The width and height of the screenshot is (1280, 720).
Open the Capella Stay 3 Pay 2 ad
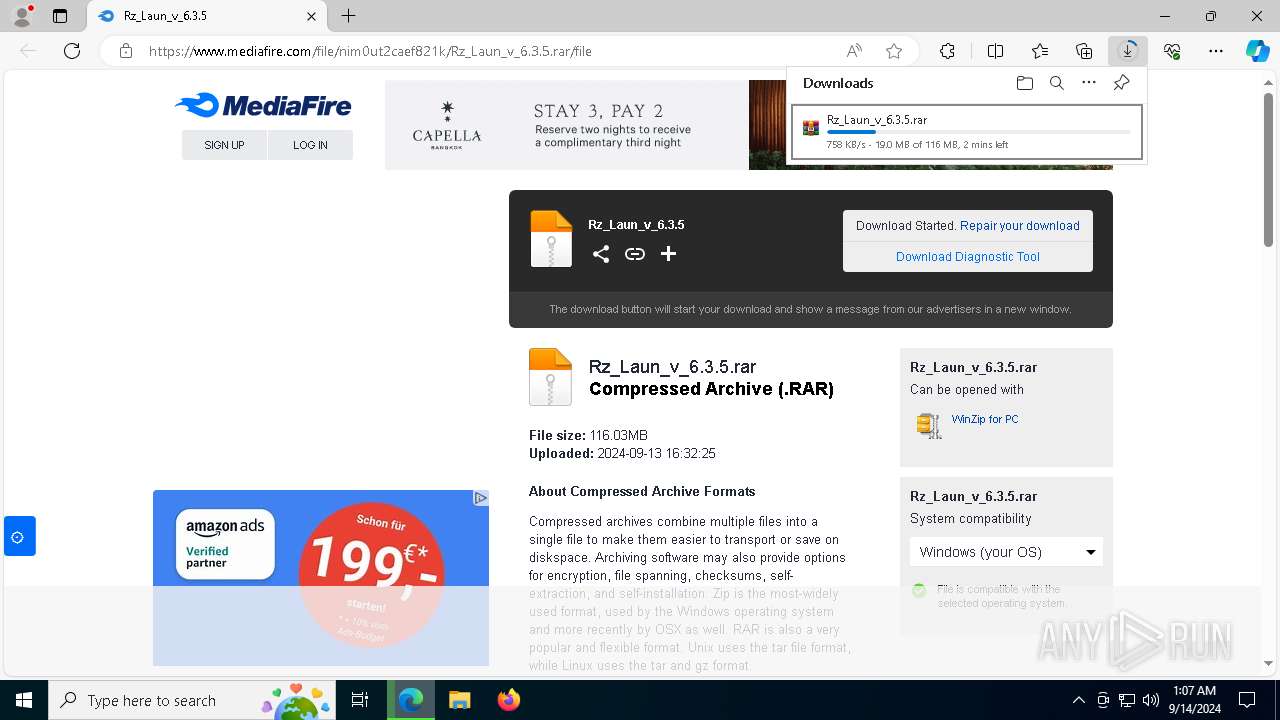[x=567, y=125]
